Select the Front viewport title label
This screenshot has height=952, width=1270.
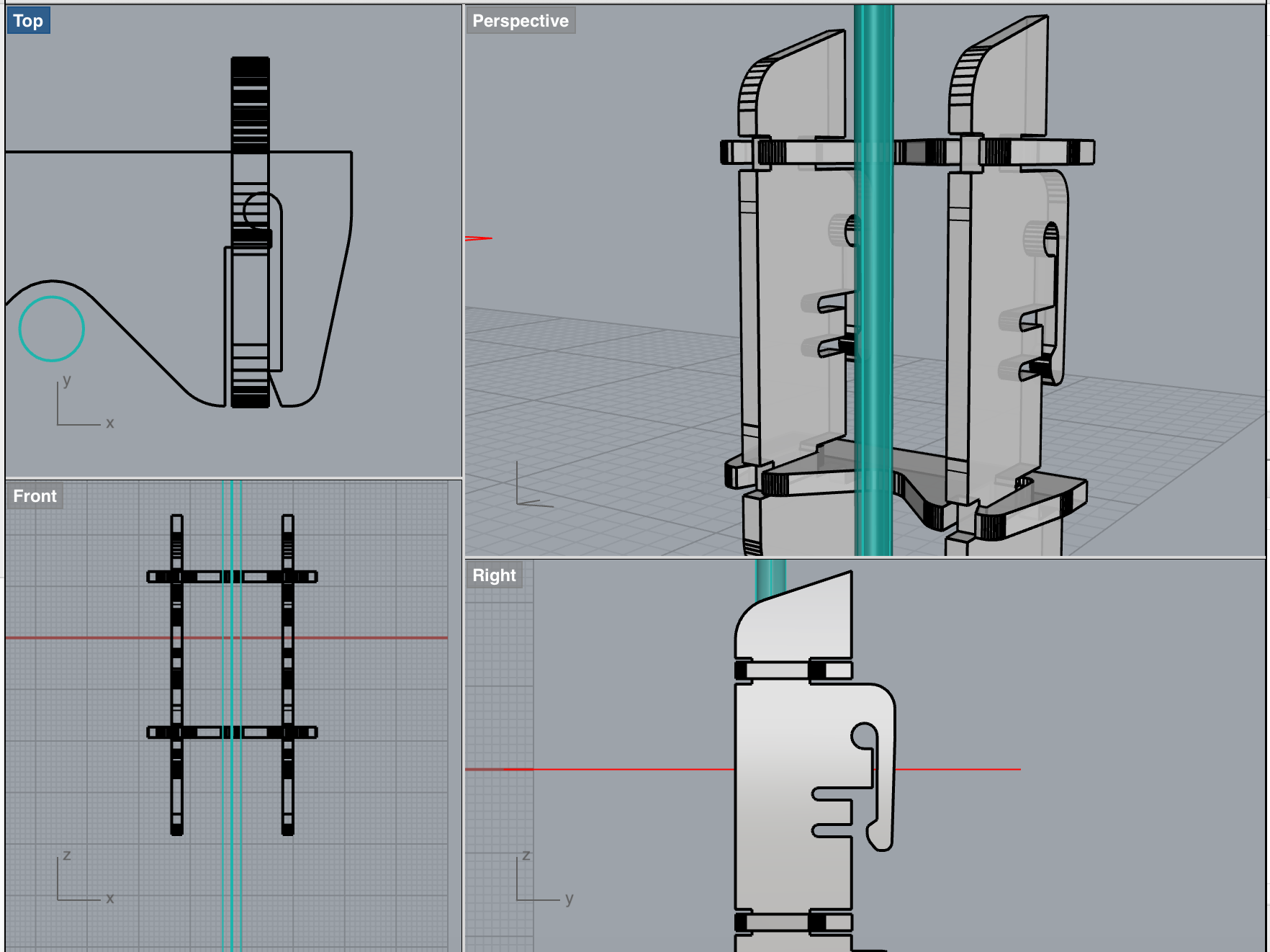[x=35, y=496]
